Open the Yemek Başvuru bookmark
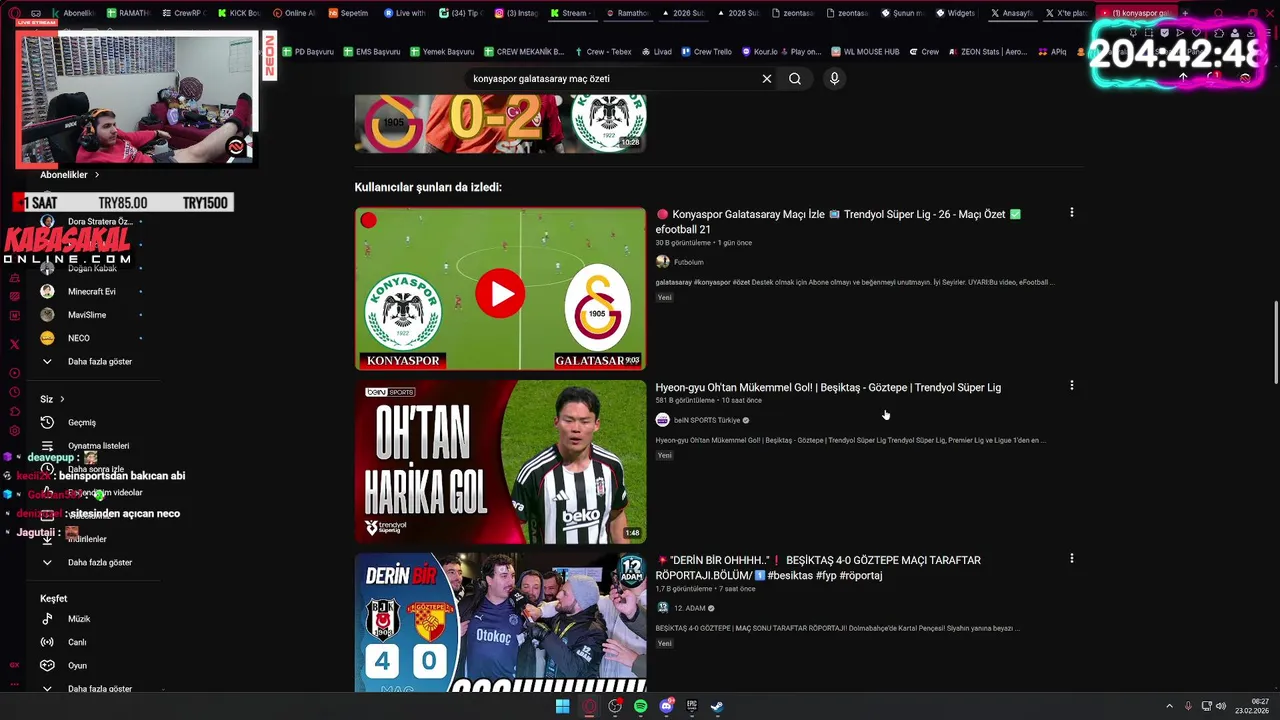 point(441,52)
